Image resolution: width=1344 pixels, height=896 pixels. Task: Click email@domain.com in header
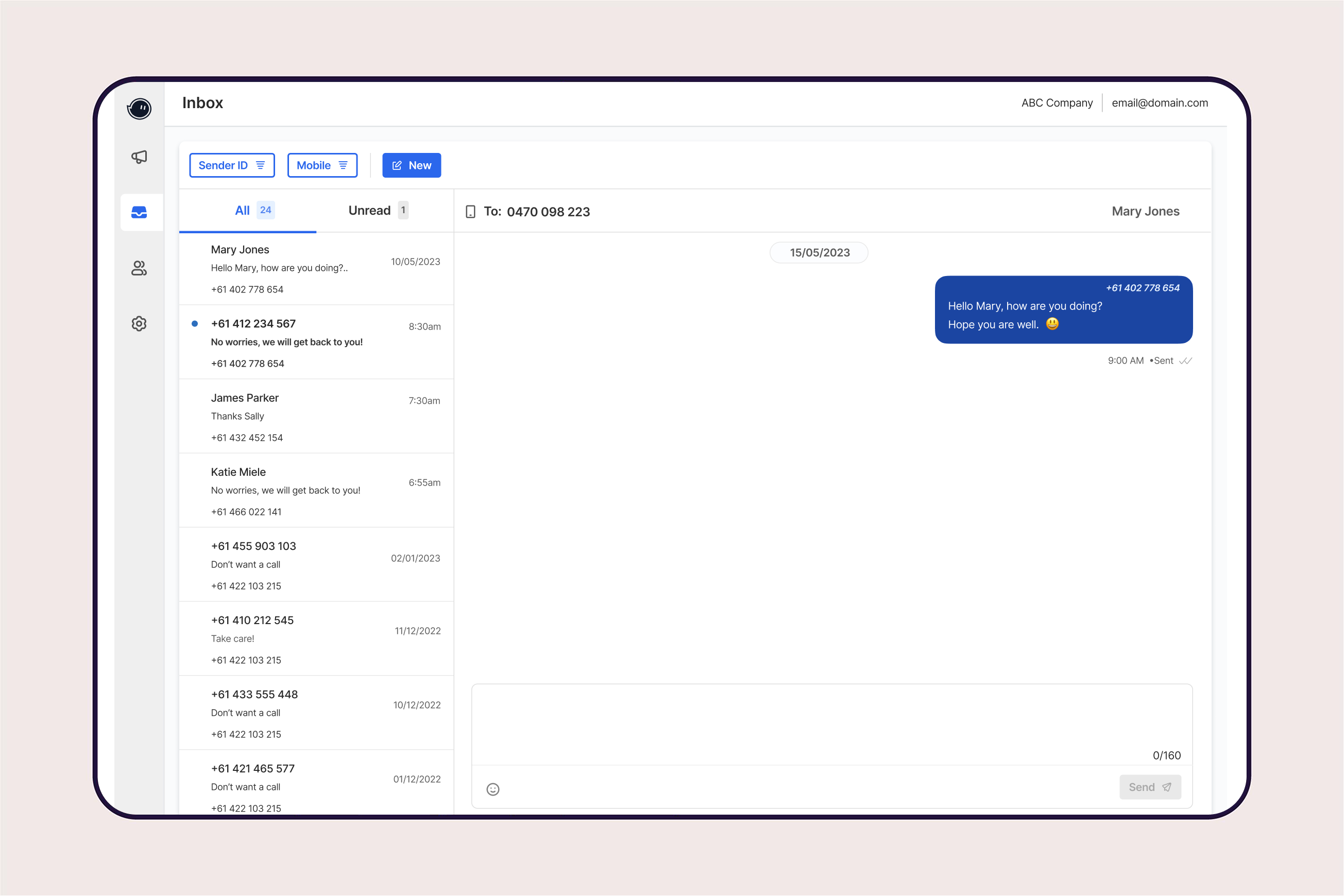pyautogui.click(x=1160, y=103)
